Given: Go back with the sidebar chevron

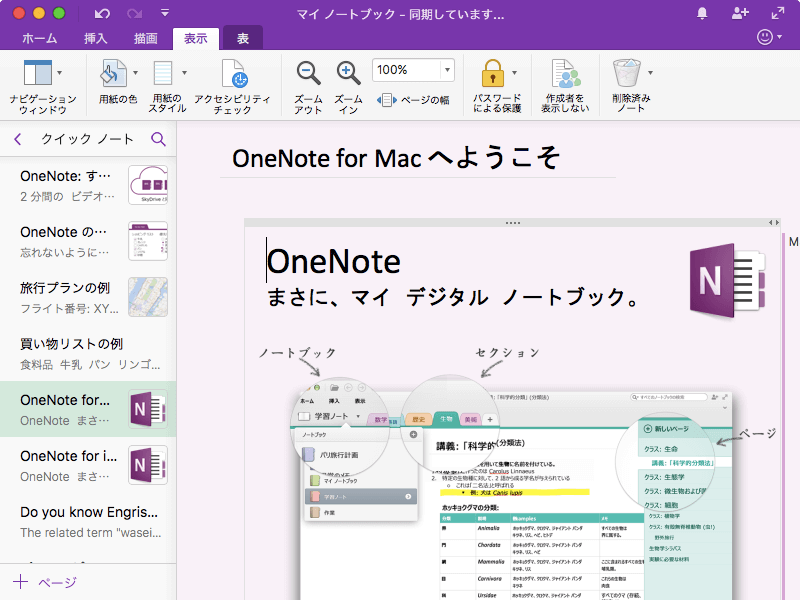Looking at the screenshot, I should pyautogui.click(x=18, y=139).
